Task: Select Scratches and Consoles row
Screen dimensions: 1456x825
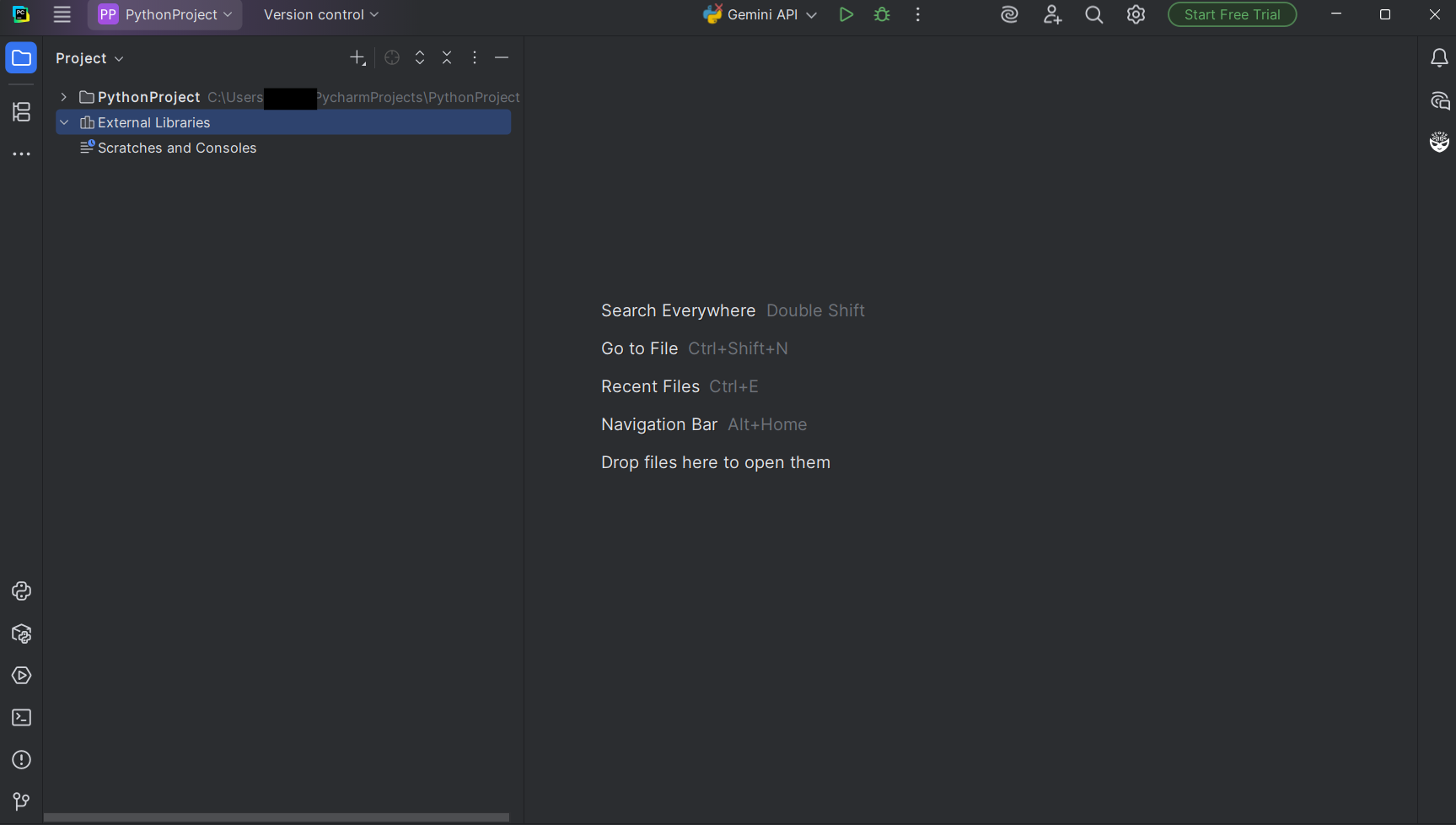Action: tap(283, 148)
